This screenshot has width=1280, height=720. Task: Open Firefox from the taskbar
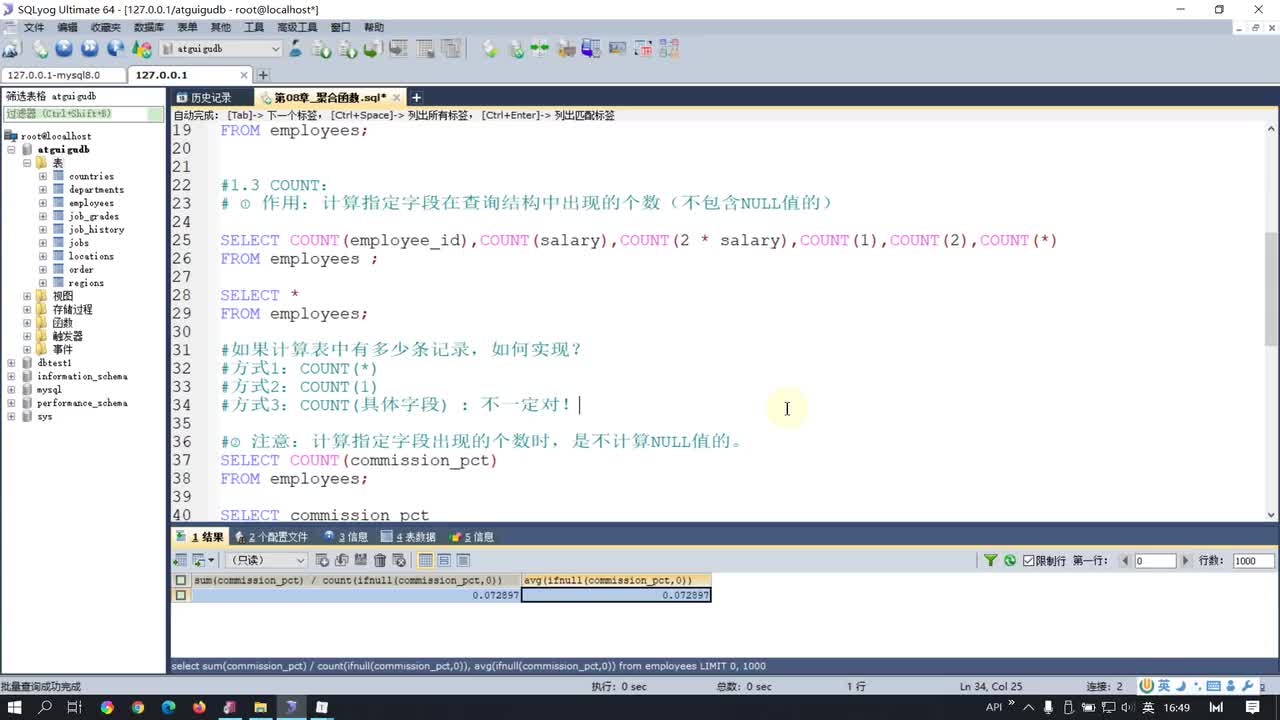click(199, 707)
